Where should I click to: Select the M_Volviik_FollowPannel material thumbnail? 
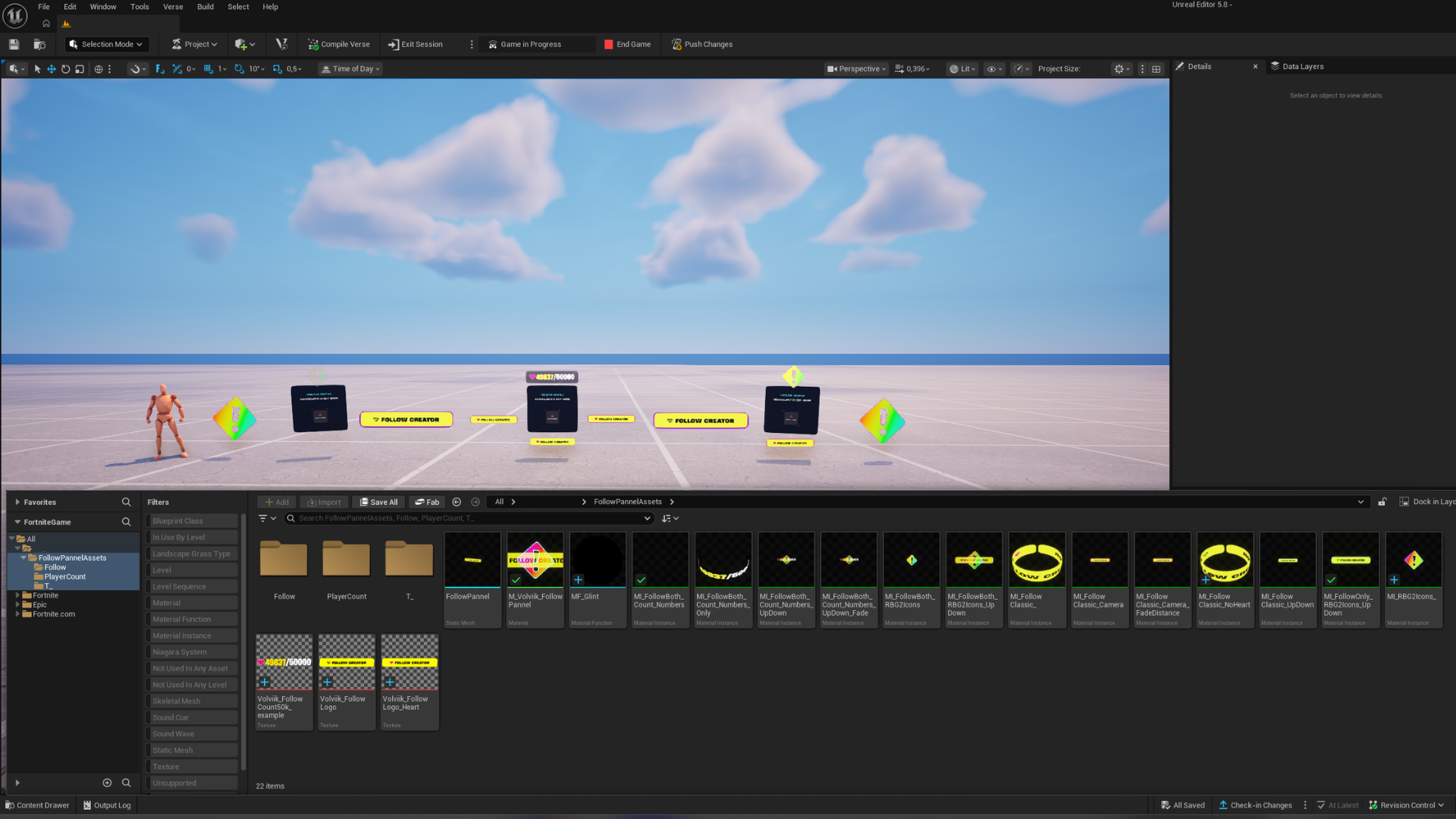coord(535,561)
